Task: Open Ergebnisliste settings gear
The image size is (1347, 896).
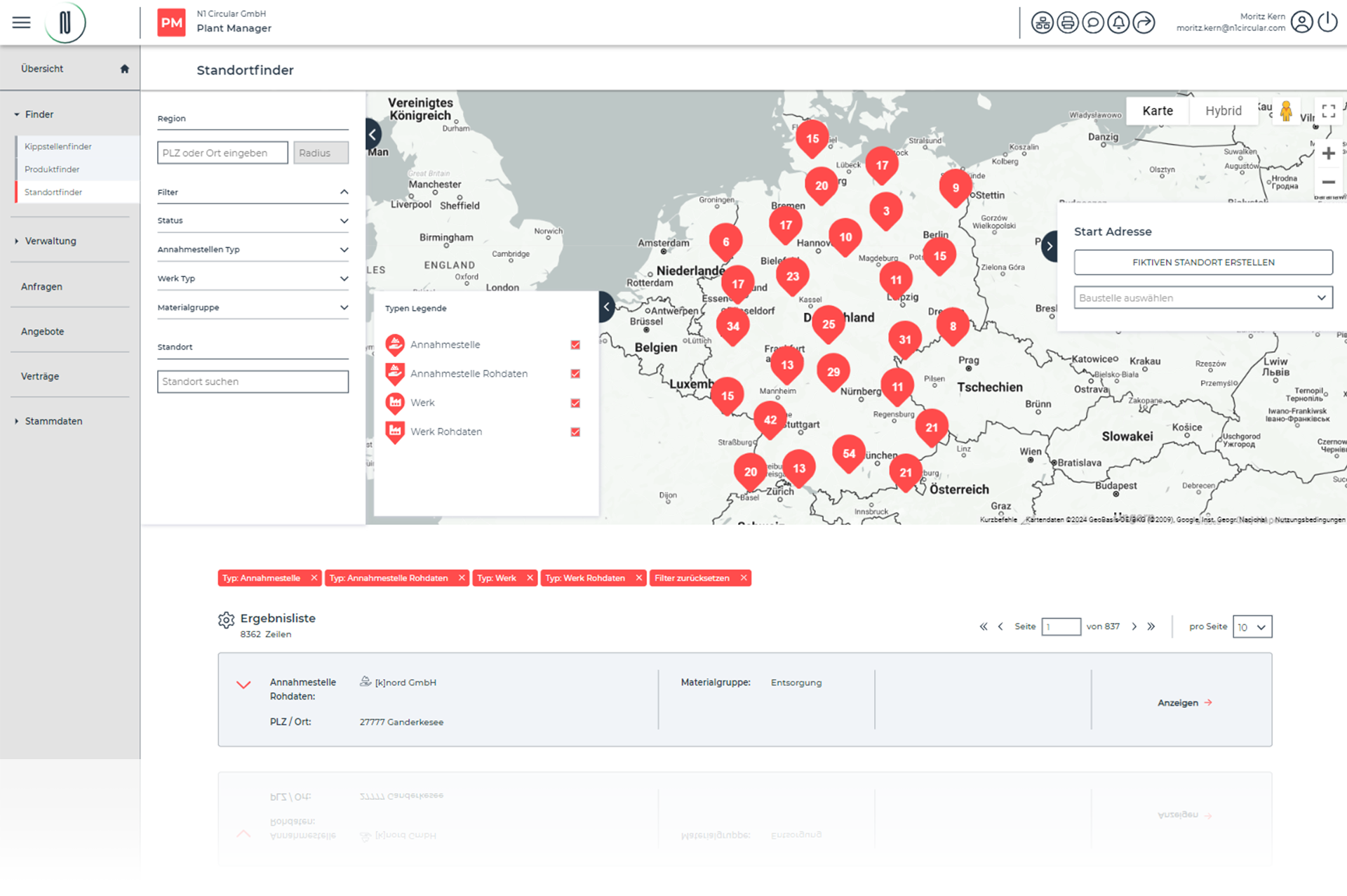Action: (226, 620)
